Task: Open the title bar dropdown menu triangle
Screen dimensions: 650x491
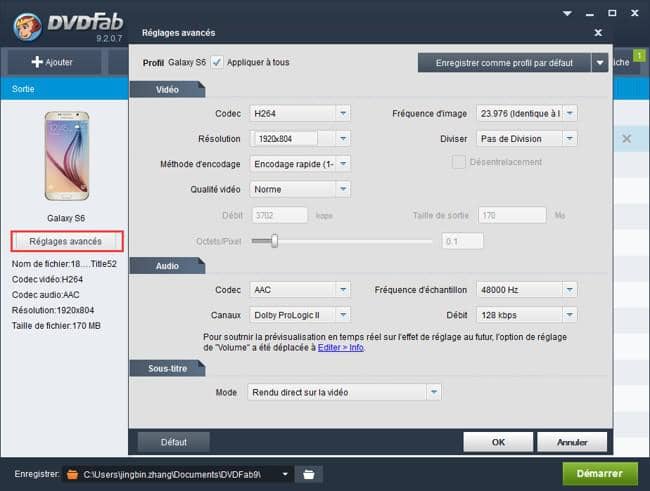Action: pyautogui.click(x=567, y=13)
